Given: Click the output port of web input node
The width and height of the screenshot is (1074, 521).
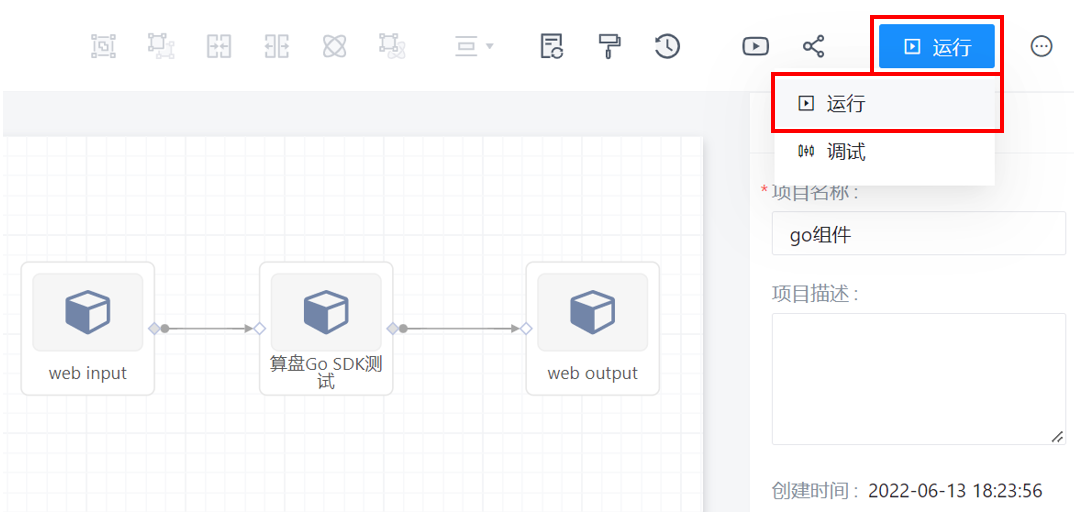Looking at the screenshot, I should point(154,328).
